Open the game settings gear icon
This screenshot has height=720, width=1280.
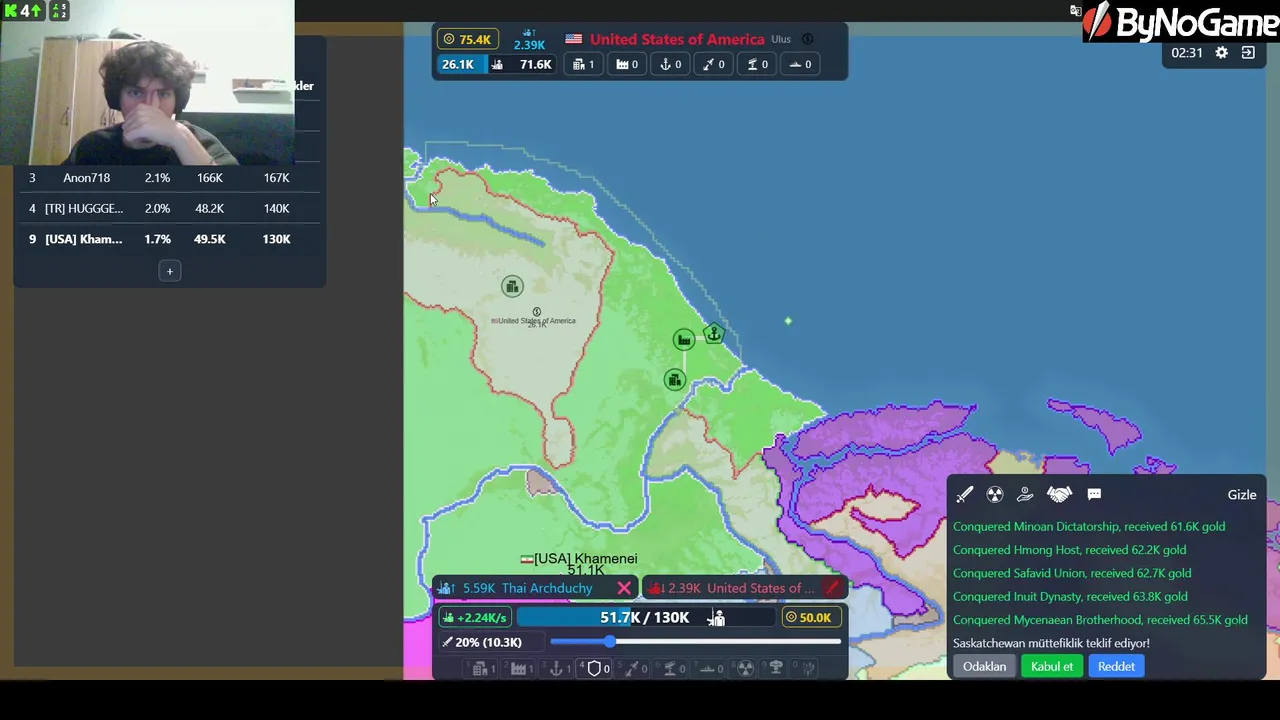(x=1222, y=53)
